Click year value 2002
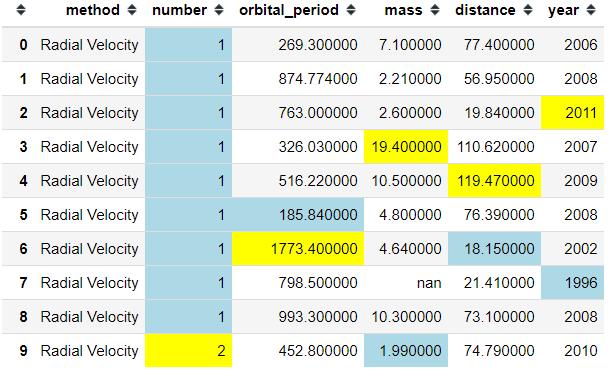 (x=581, y=249)
